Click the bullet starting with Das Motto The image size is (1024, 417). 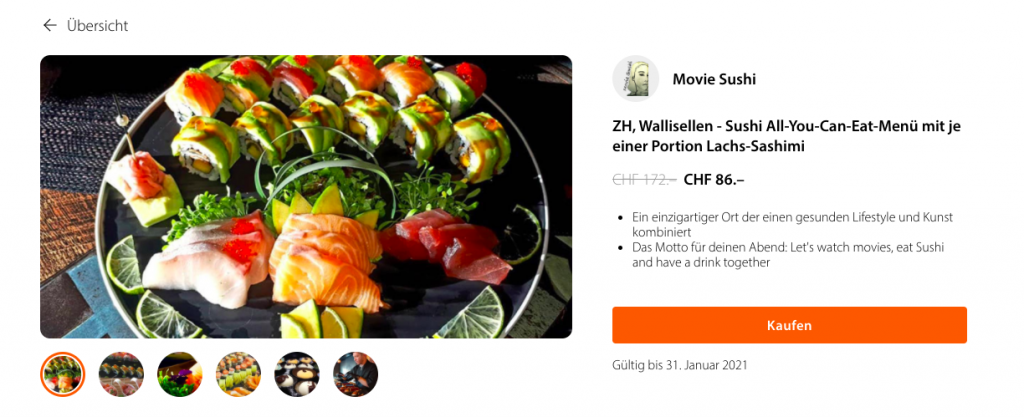(788, 254)
